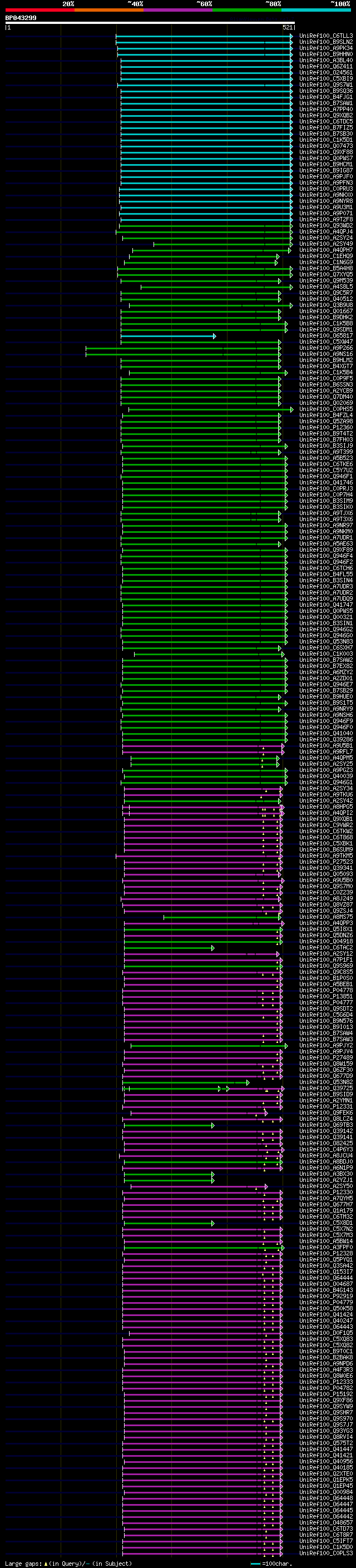Select hit label UniRef100_A4S8L5
Image resolution: width=356 pixels, height=1568 pixels.
point(325,286)
